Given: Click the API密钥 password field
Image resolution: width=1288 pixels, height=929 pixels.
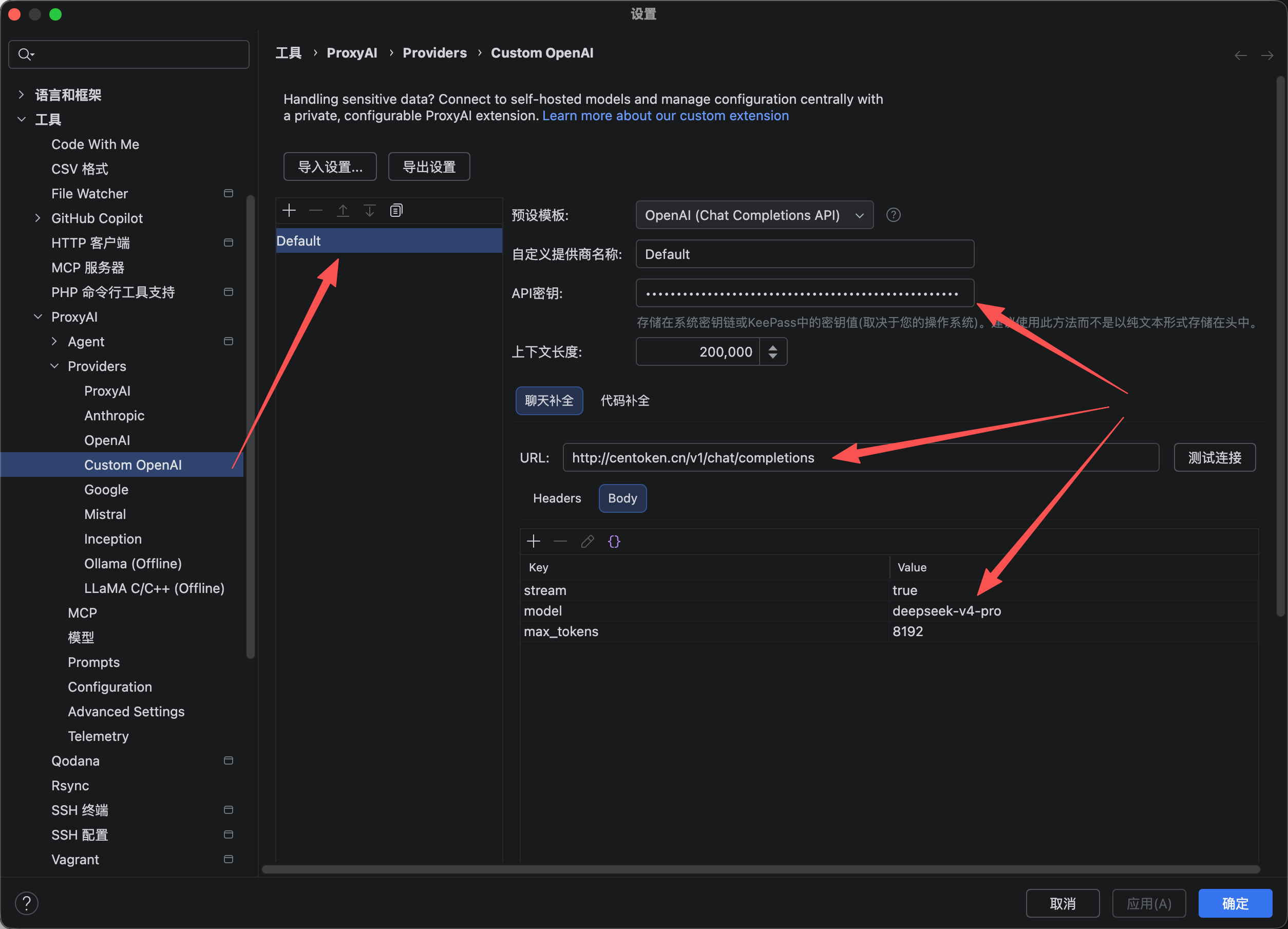Looking at the screenshot, I should pos(805,293).
